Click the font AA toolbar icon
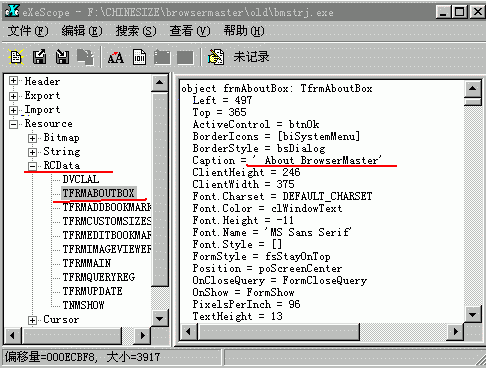486x368 pixels. click(115, 57)
